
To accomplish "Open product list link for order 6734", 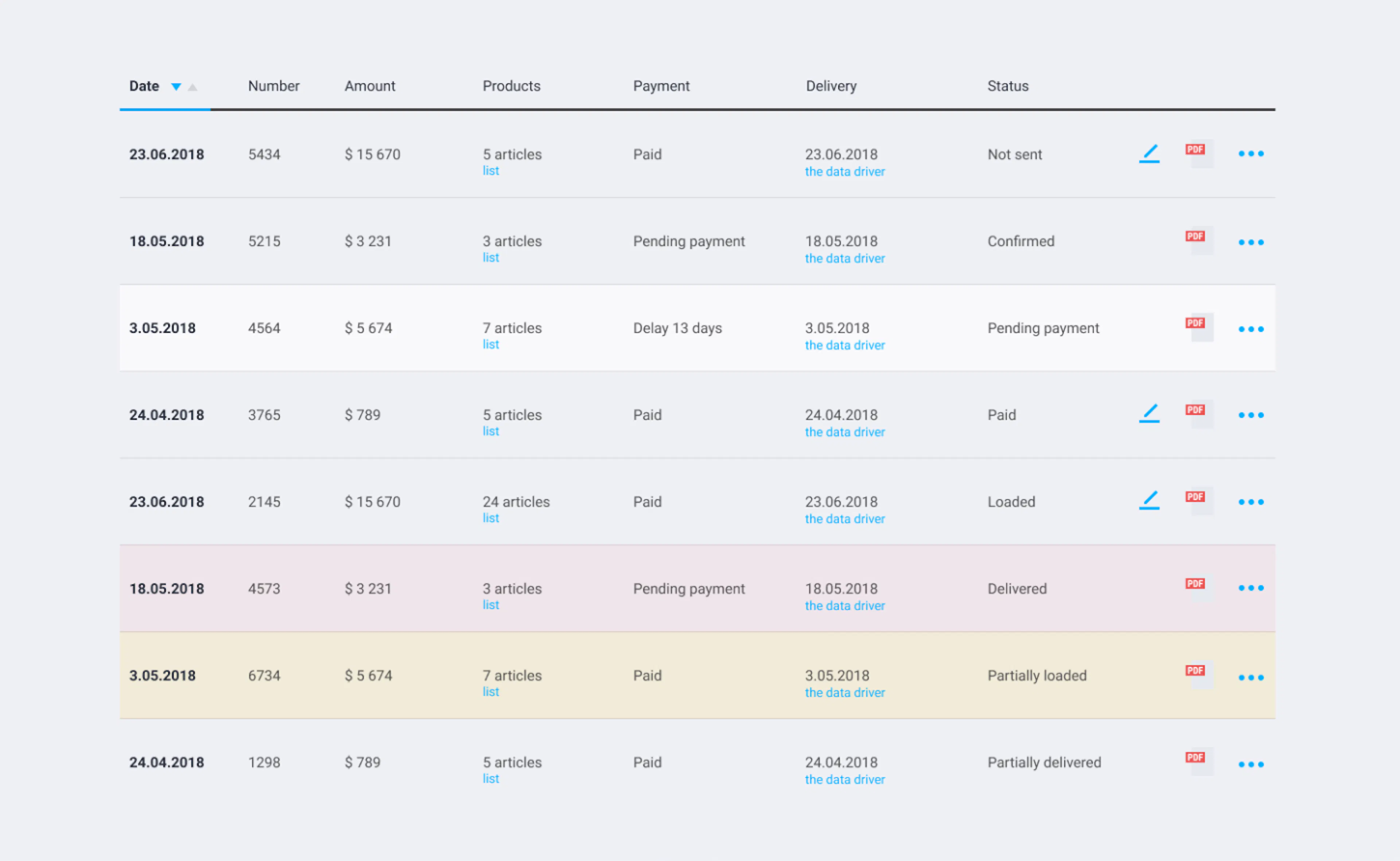I will coord(490,692).
